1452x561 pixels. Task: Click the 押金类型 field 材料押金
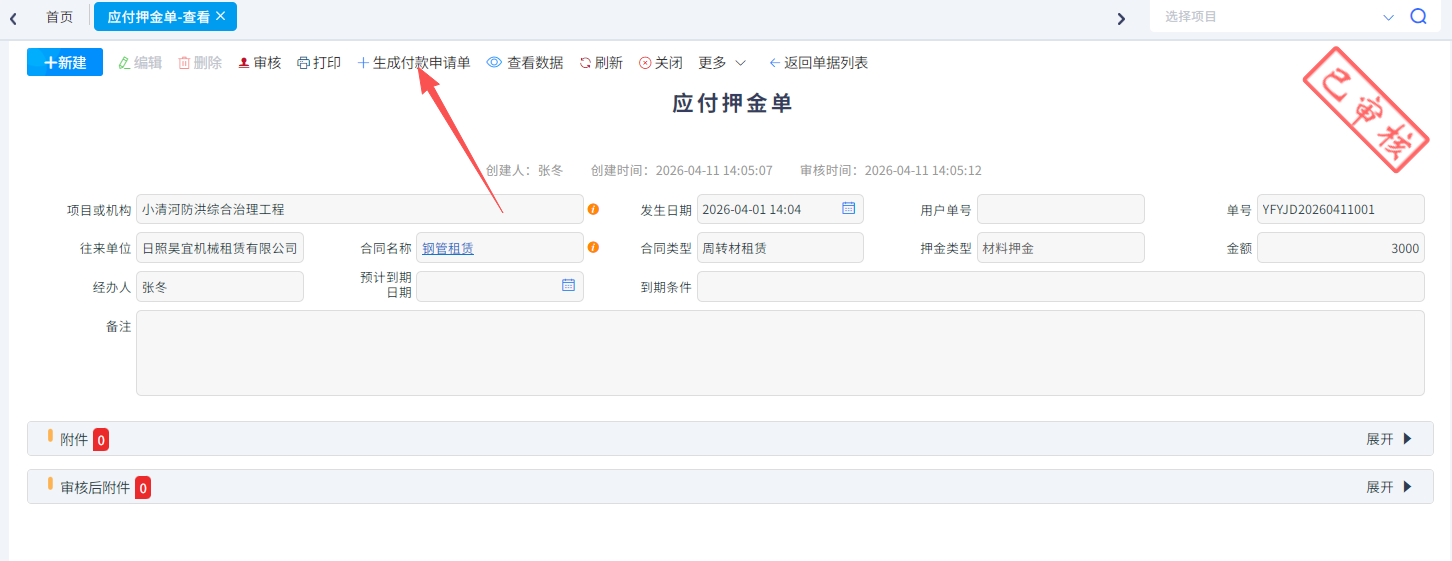coord(1061,248)
